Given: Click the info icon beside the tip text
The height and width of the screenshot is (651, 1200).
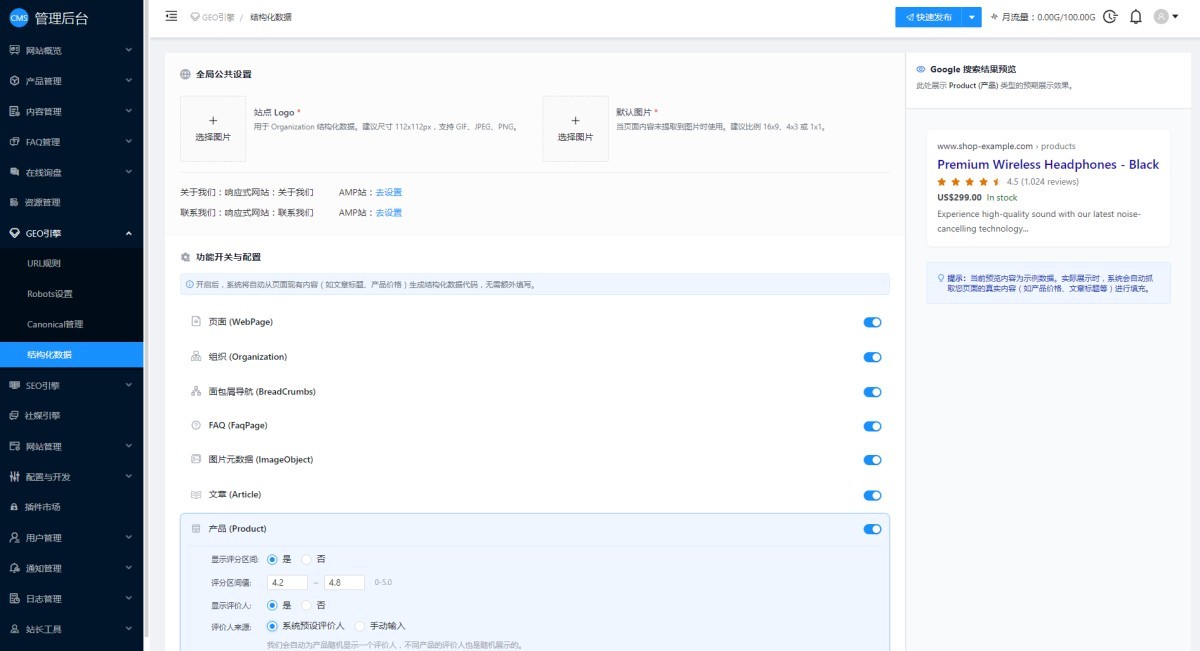Looking at the screenshot, I should tap(190, 285).
